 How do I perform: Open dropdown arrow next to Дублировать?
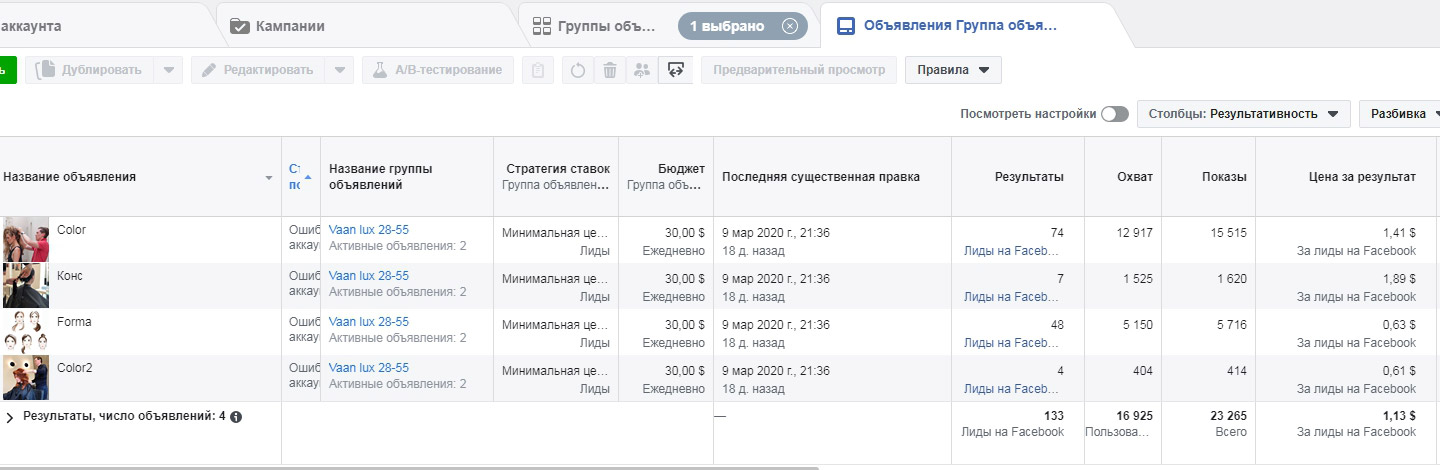coord(168,70)
